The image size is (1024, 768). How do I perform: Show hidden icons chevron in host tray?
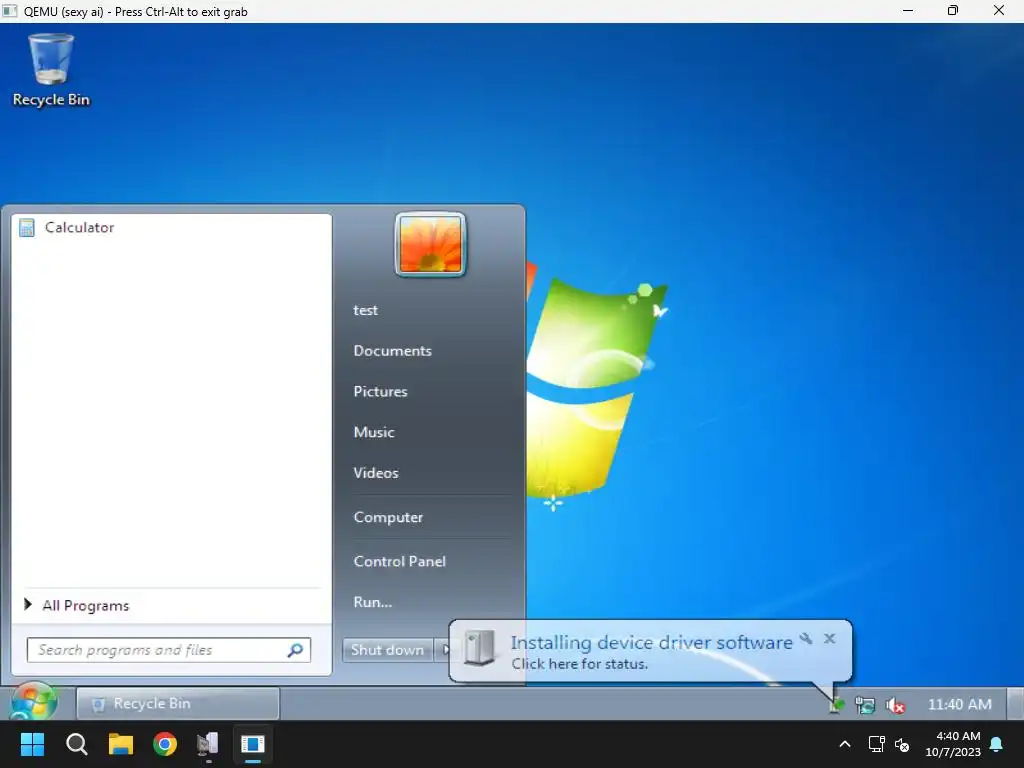[844, 744]
